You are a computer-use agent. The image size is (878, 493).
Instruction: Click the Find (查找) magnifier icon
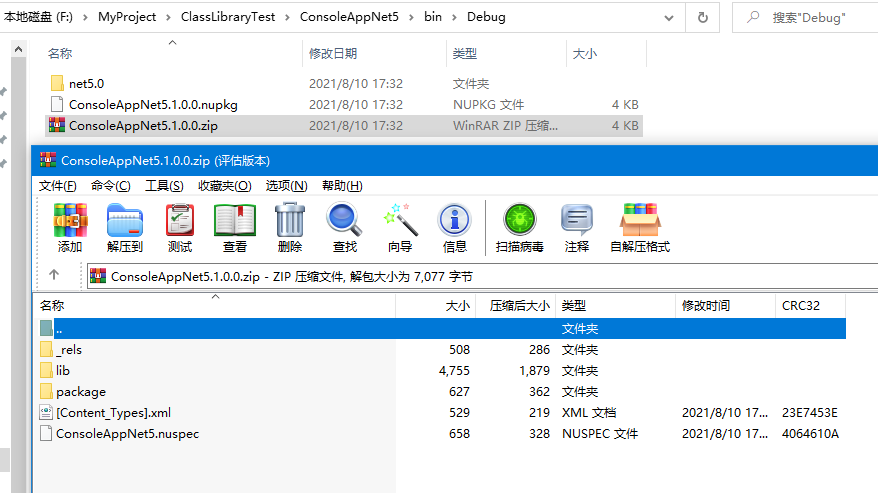(x=344, y=221)
